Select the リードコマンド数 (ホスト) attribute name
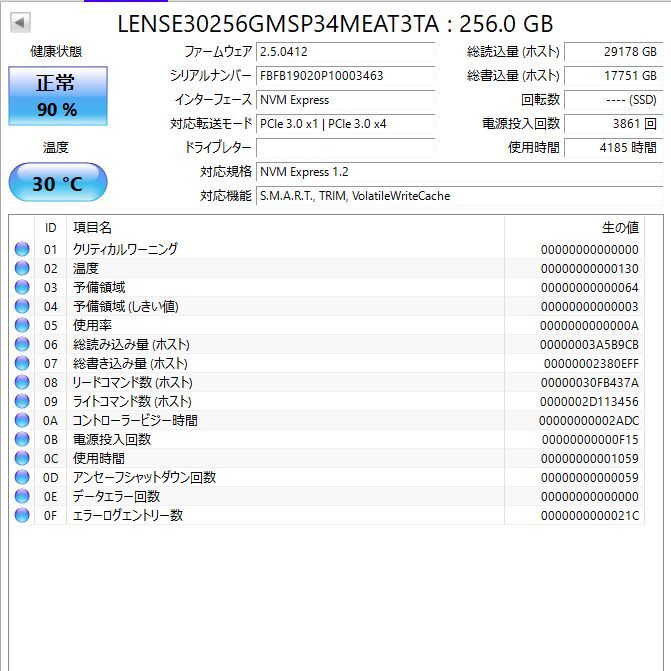Screen dimensions: 671x671 click(x=132, y=382)
